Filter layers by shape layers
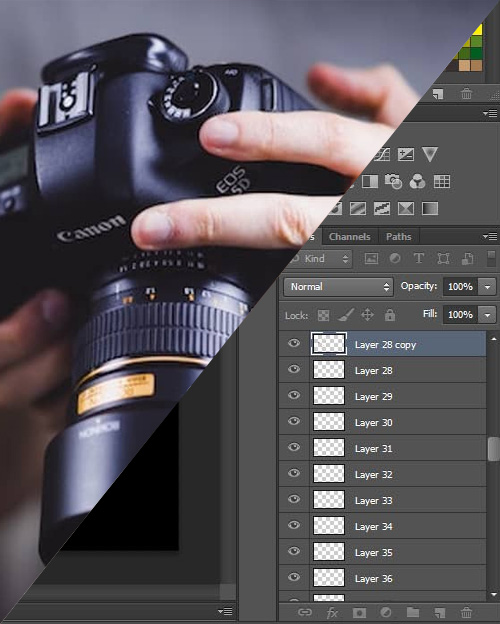500x624 pixels. pos(443,259)
